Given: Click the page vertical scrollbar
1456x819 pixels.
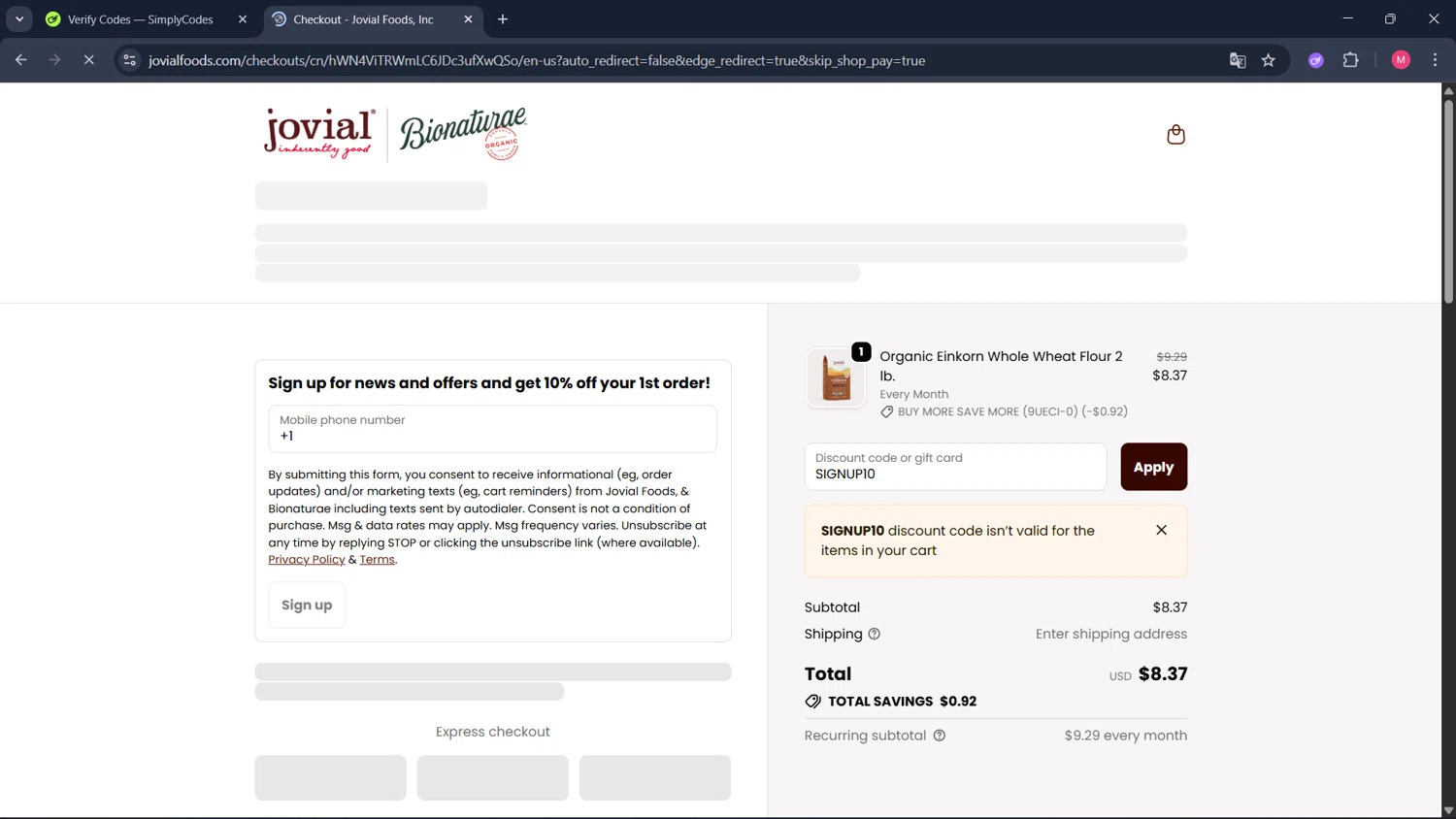Looking at the screenshot, I should (1448, 201).
